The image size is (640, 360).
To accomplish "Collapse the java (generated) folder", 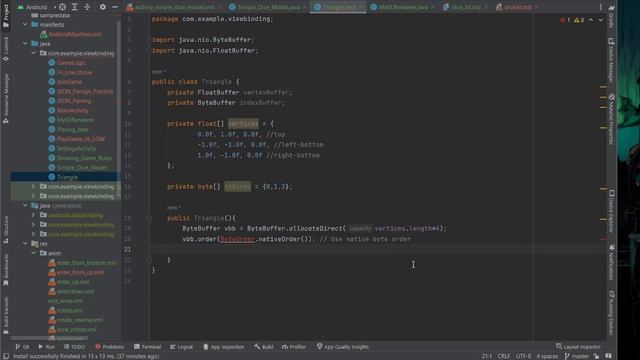I will tap(25, 206).
